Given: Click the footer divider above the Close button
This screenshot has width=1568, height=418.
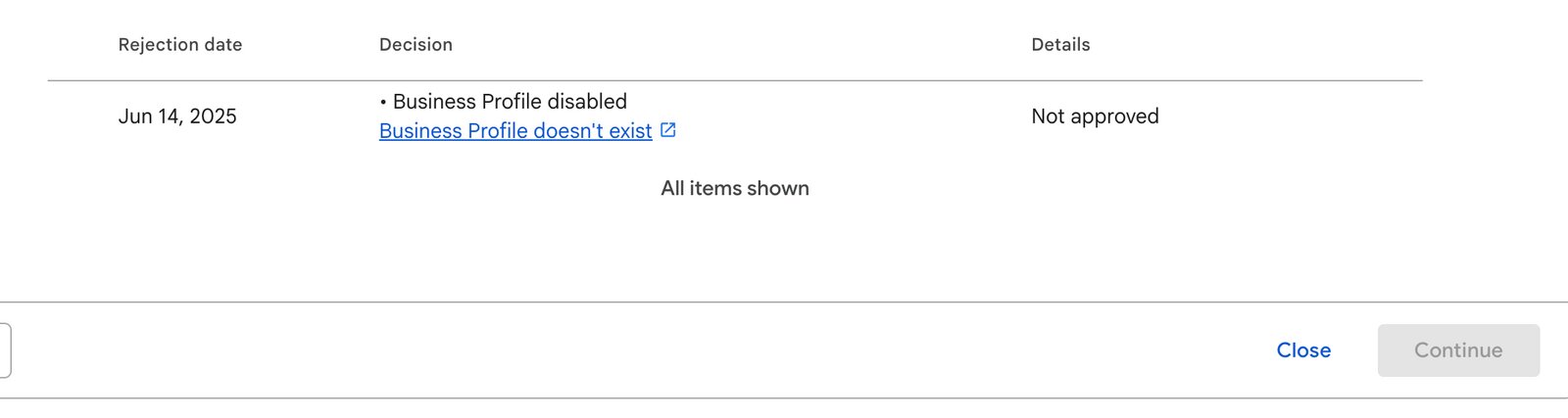Looking at the screenshot, I should click(784, 302).
